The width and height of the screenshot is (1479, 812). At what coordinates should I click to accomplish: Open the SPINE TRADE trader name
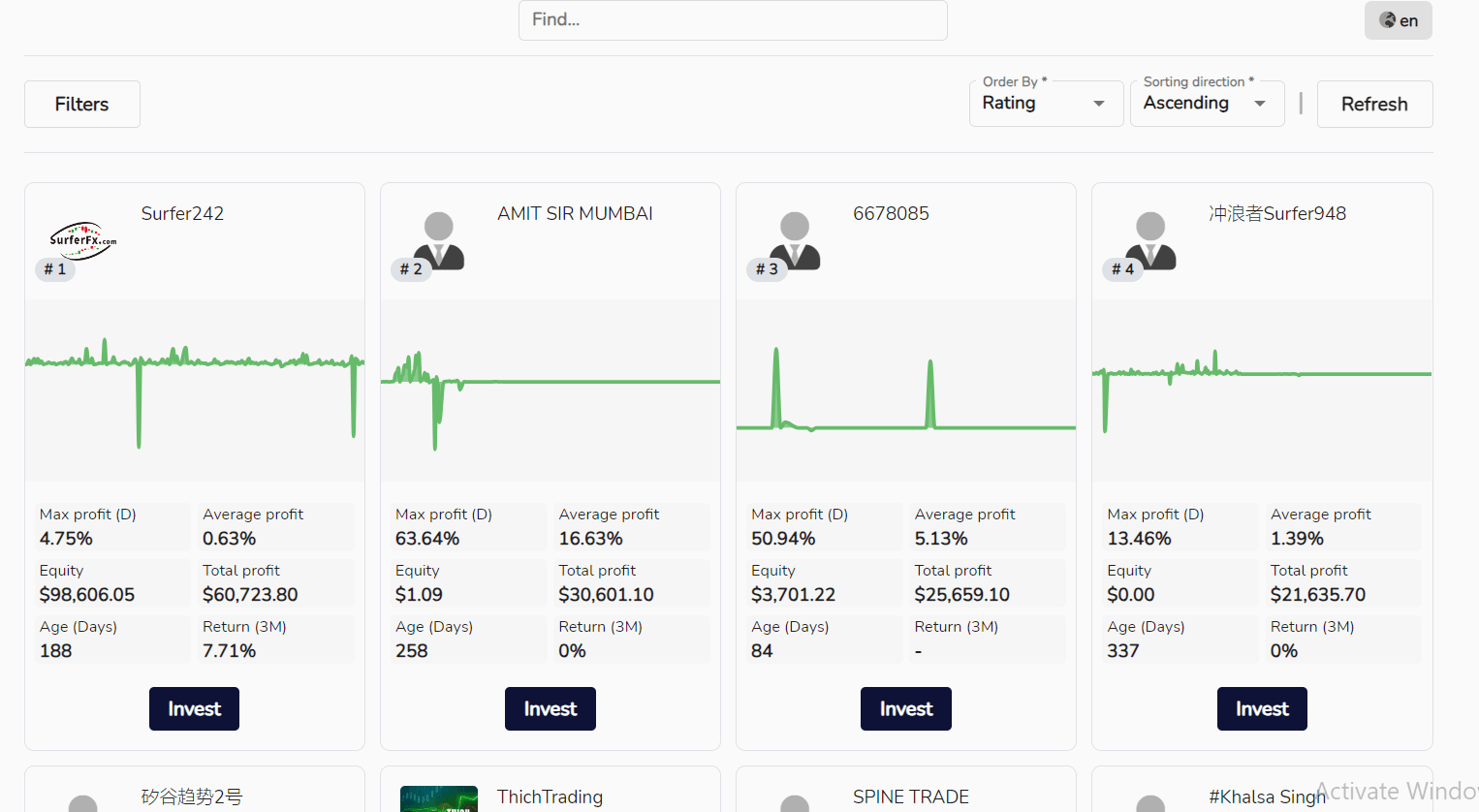click(x=910, y=796)
